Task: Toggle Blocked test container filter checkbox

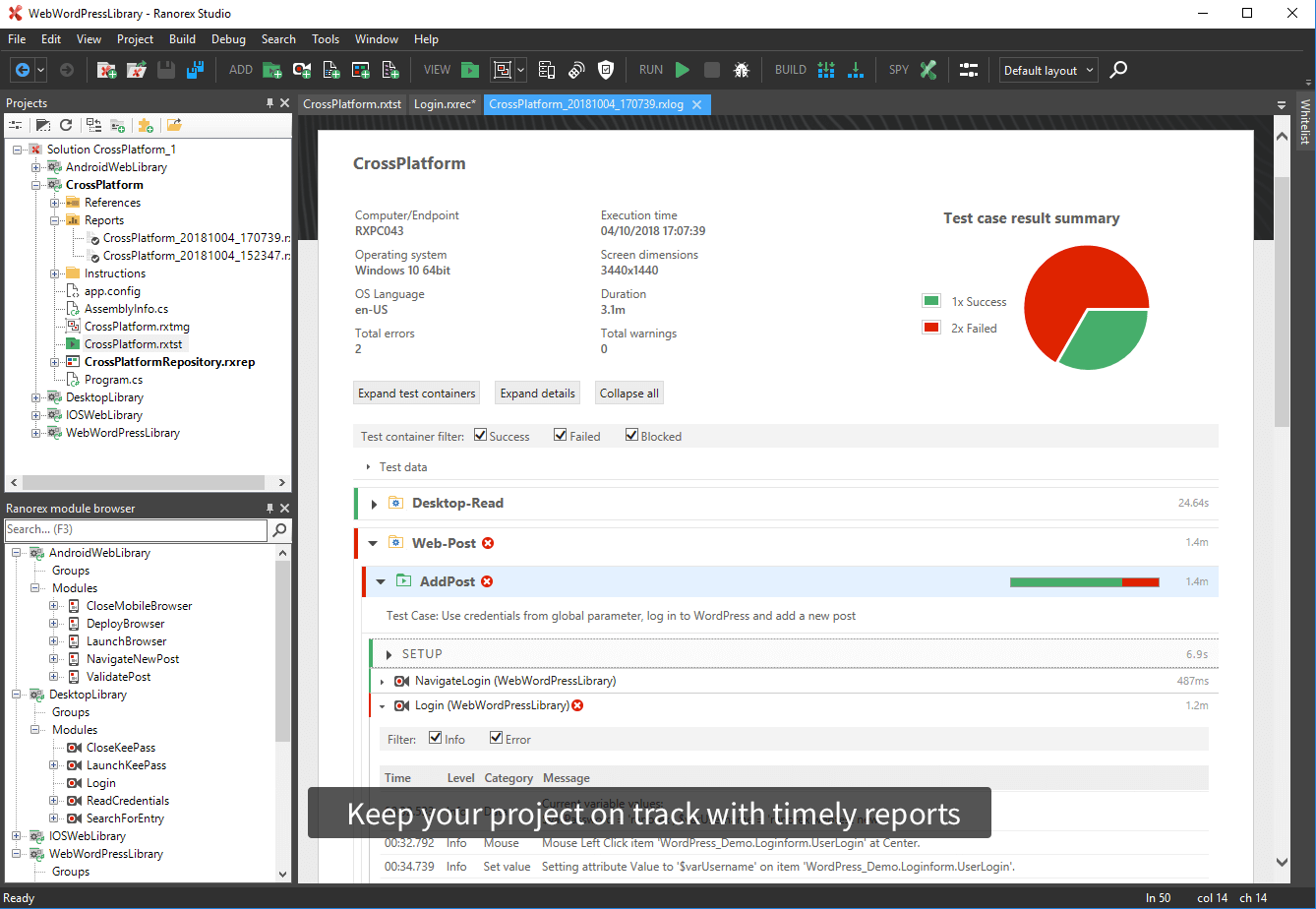Action: click(631, 436)
